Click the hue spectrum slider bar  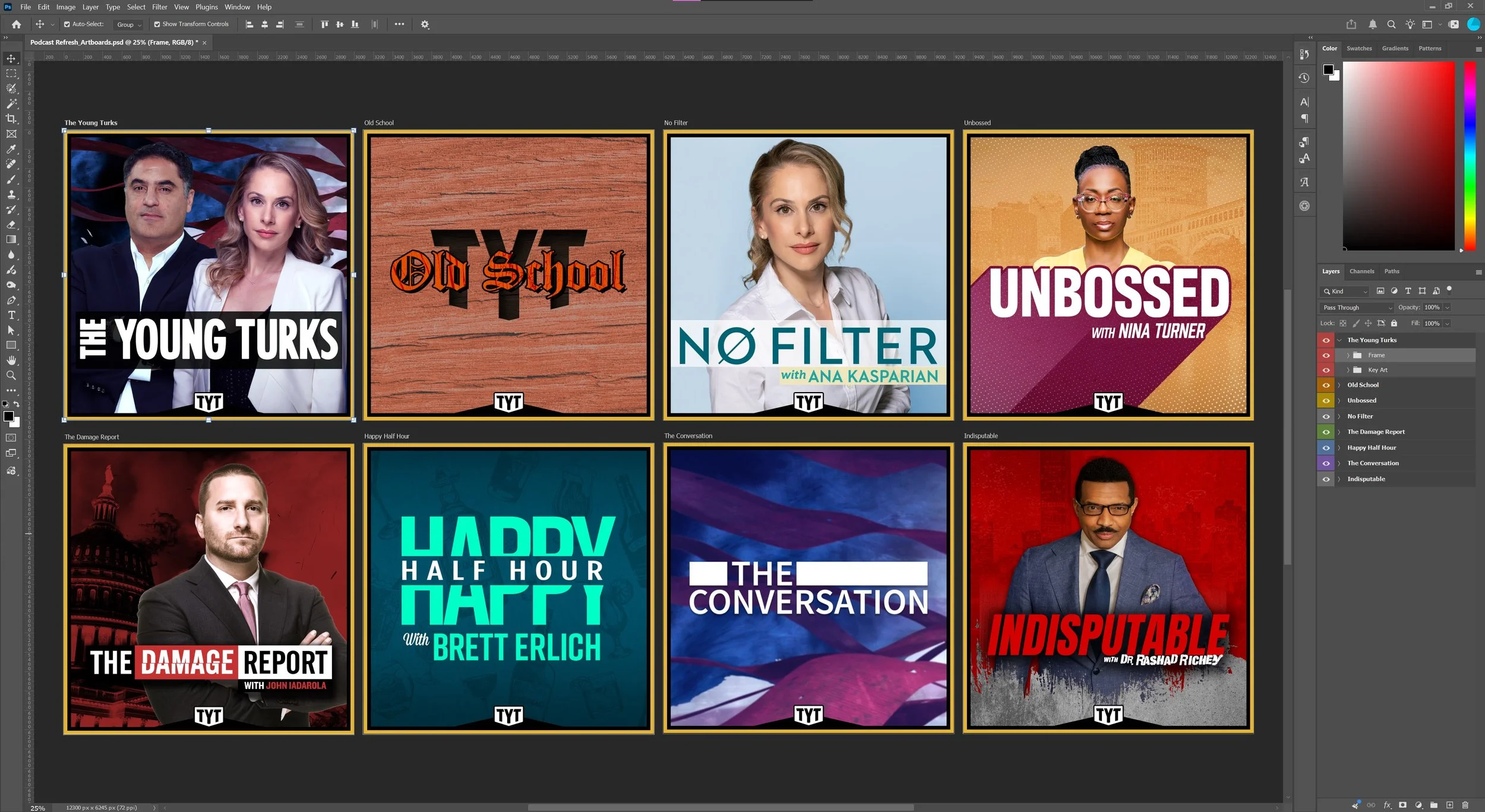pyautogui.click(x=1470, y=156)
